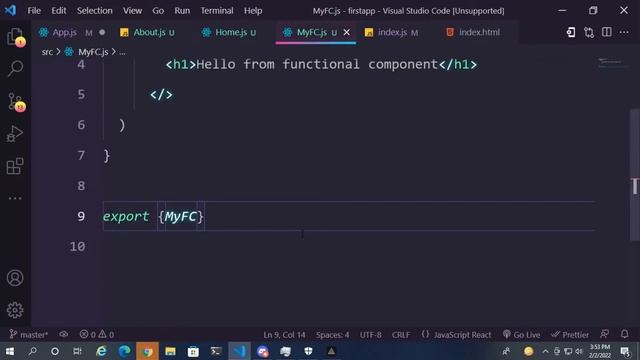Screen dimensions: 640x360
Task: Open the Run and Debug view
Action: pos(15,134)
